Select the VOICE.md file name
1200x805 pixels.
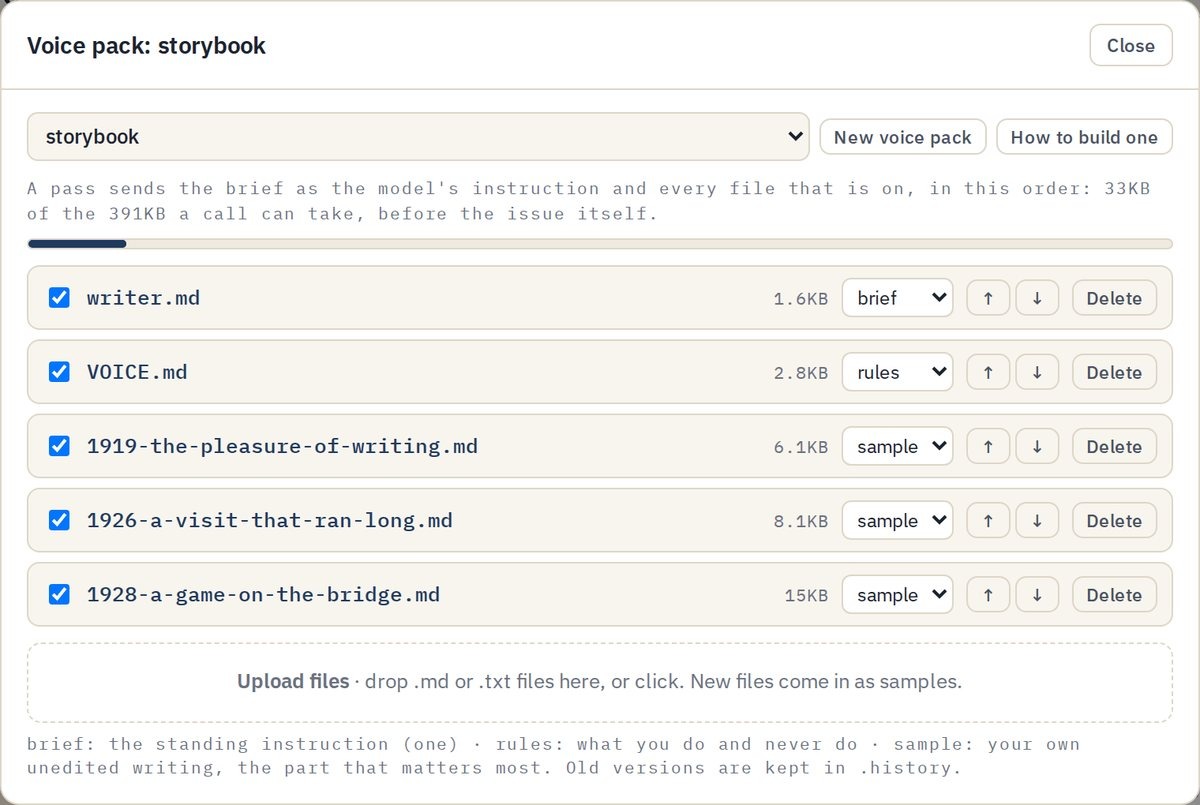(137, 371)
